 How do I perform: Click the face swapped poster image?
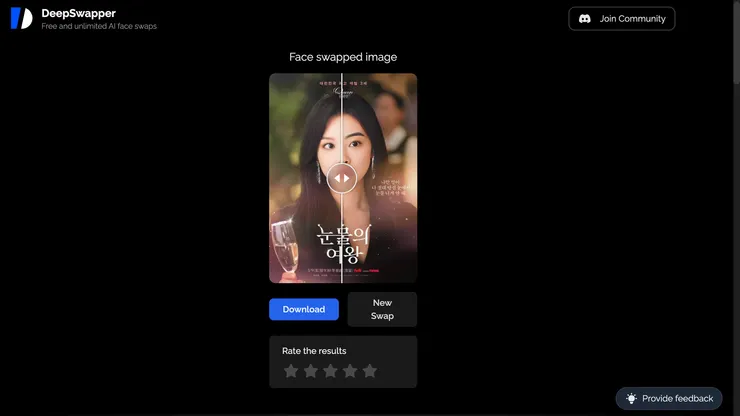343,178
